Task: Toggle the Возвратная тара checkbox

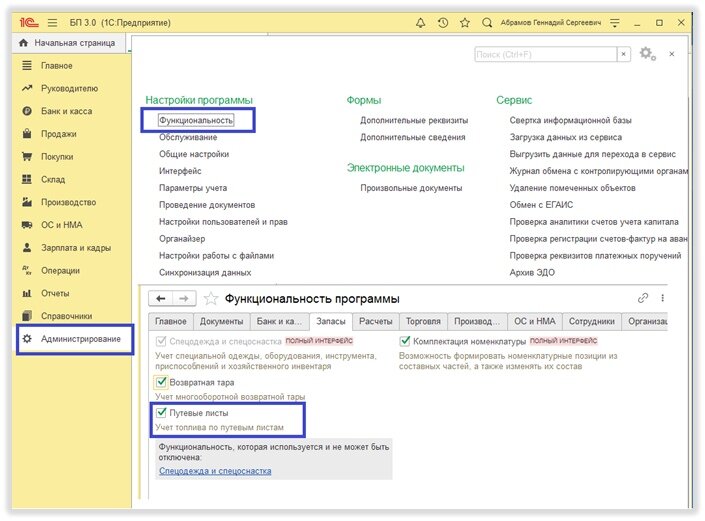Action: click(x=161, y=383)
